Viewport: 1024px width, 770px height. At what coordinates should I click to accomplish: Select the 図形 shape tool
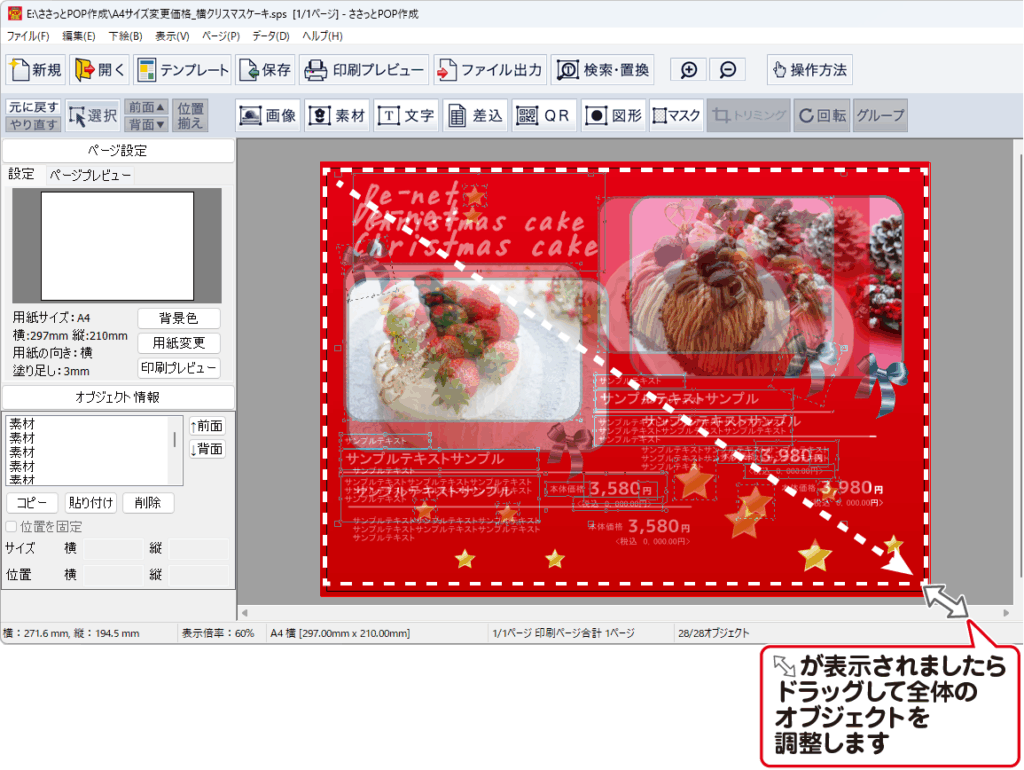click(x=613, y=115)
